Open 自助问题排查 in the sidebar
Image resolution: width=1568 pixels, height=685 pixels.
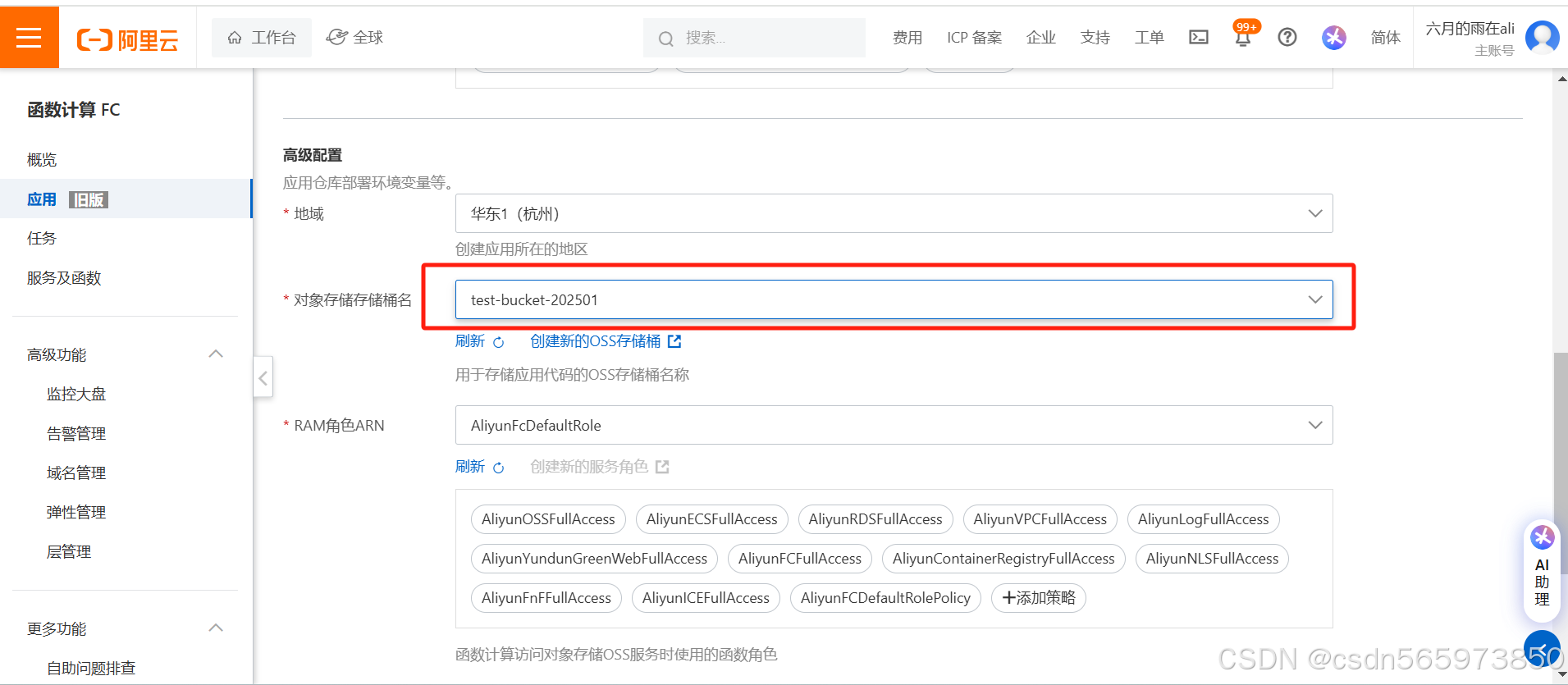tap(91, 669)
